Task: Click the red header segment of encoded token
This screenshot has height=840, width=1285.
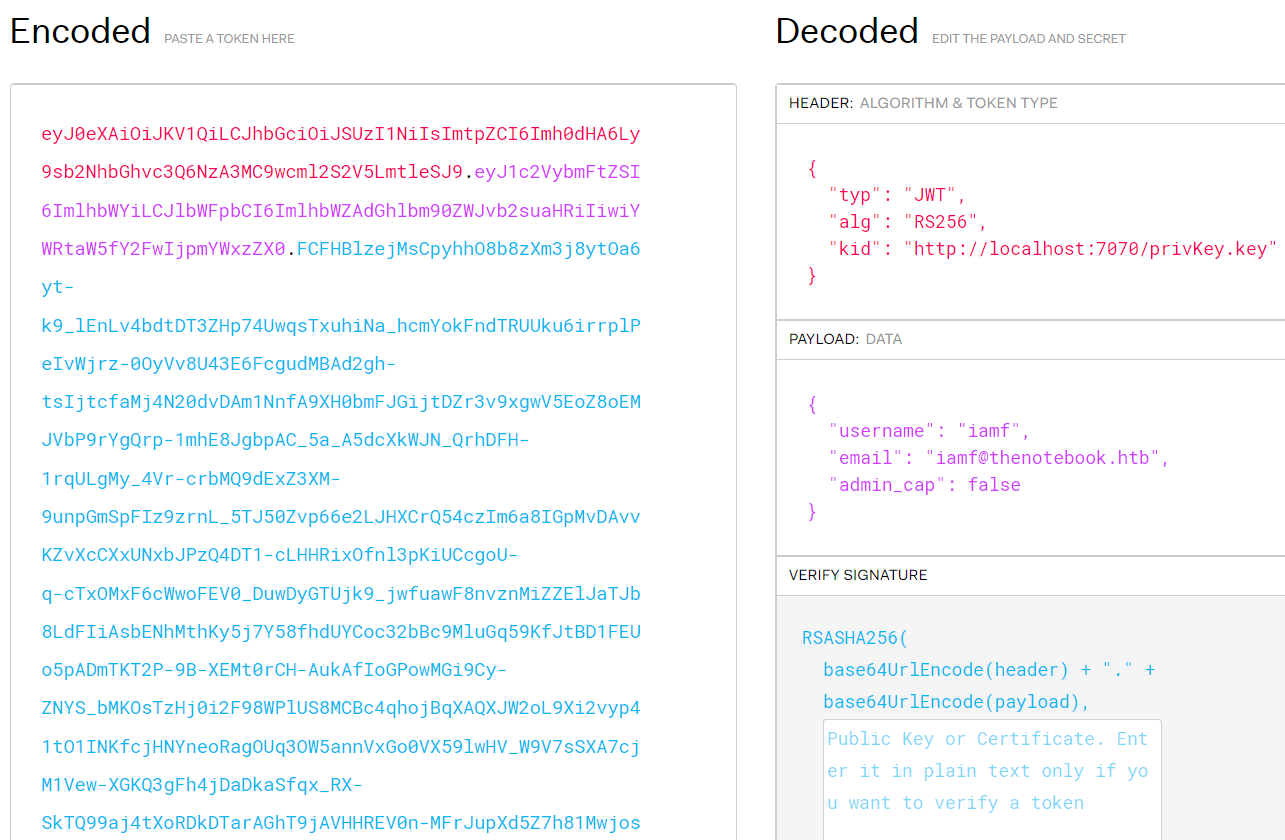Action: tap(340, 134)
